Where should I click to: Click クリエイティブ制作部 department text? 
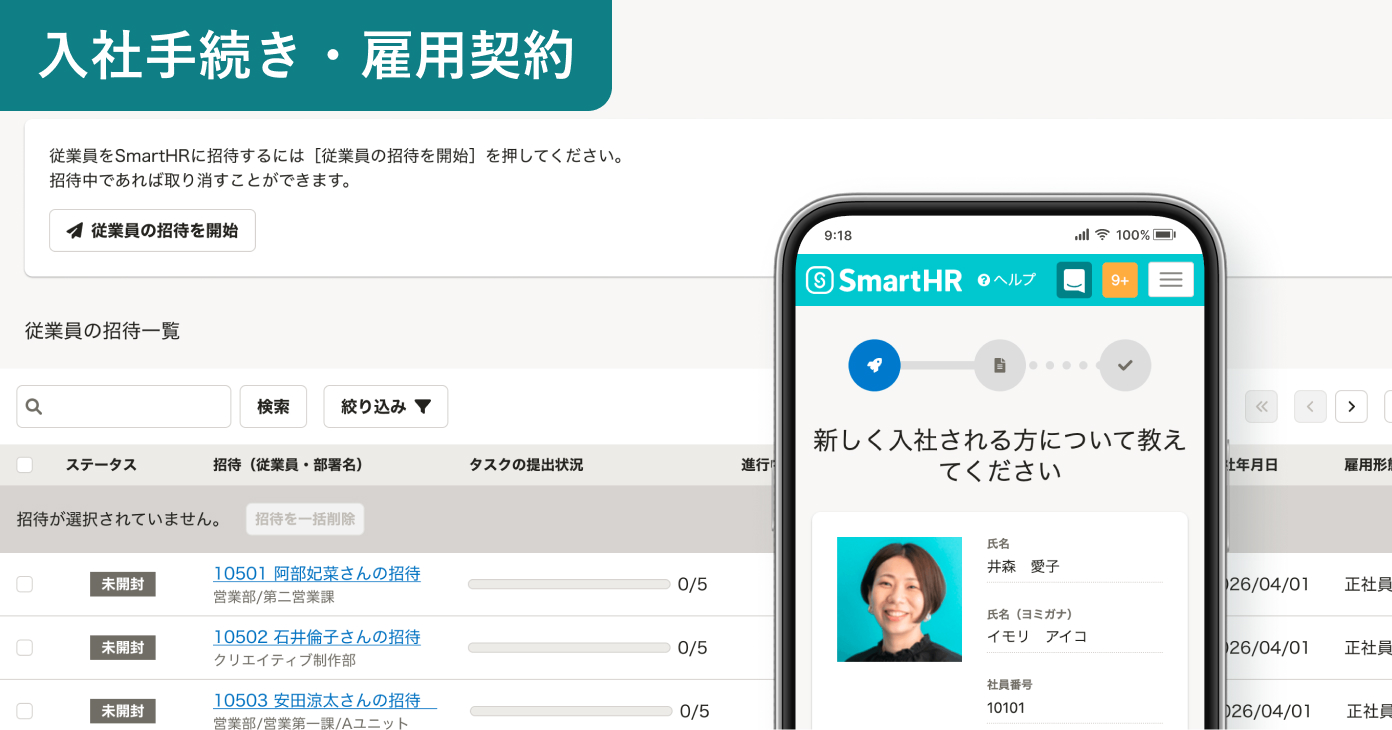click(x=284, y=660)
